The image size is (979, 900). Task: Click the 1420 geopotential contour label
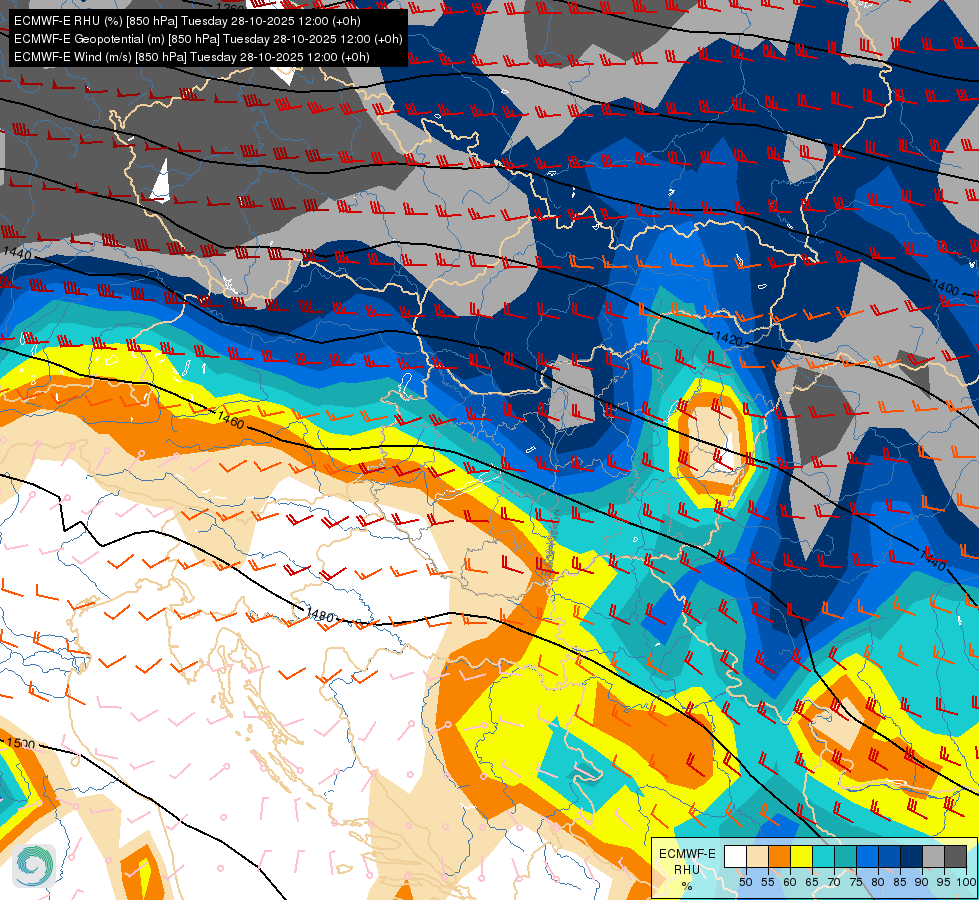coord(729,339)
